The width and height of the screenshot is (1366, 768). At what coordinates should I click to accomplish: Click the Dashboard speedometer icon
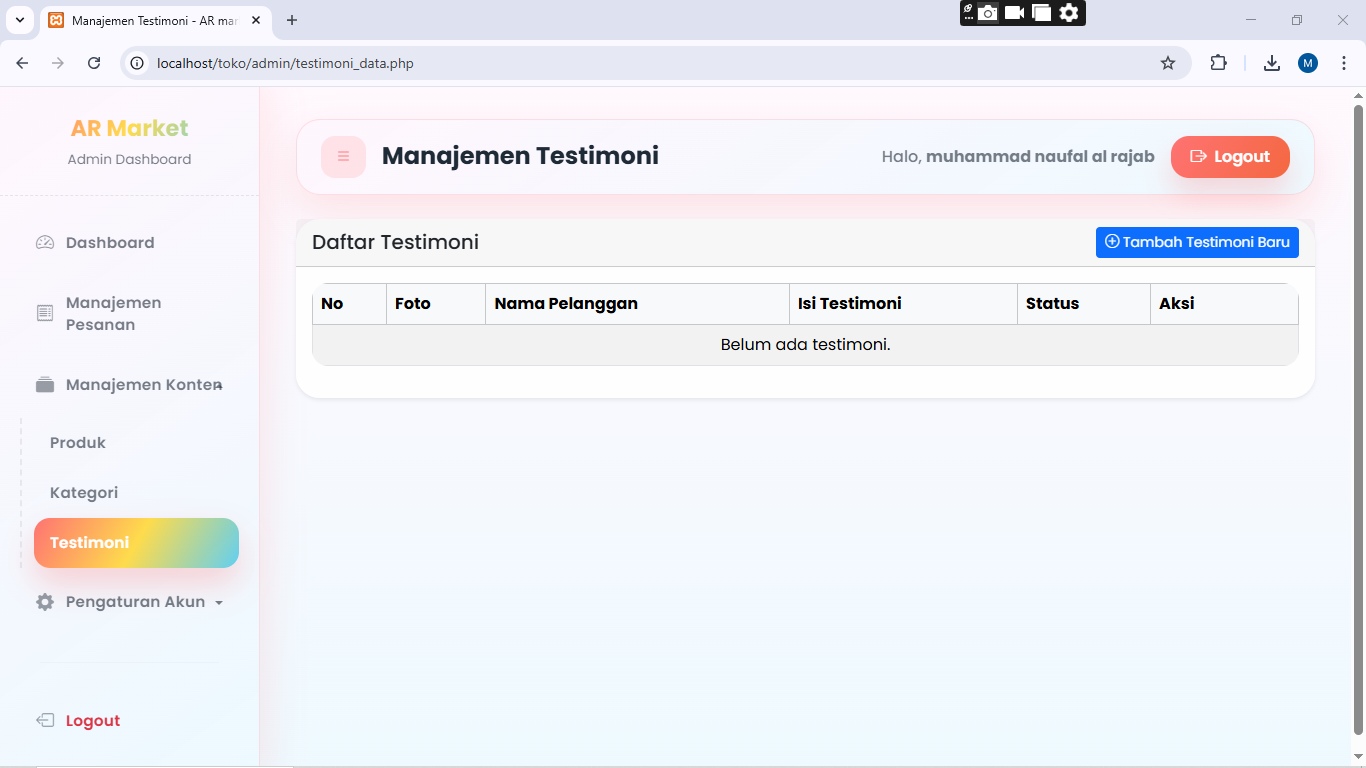pyautogui.click(x=45, y=243)
